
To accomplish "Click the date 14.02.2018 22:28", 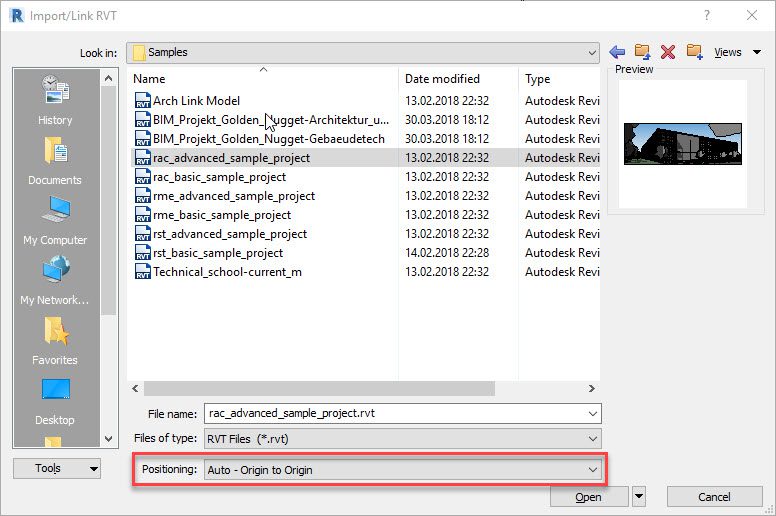I will [x=447, y=253].
